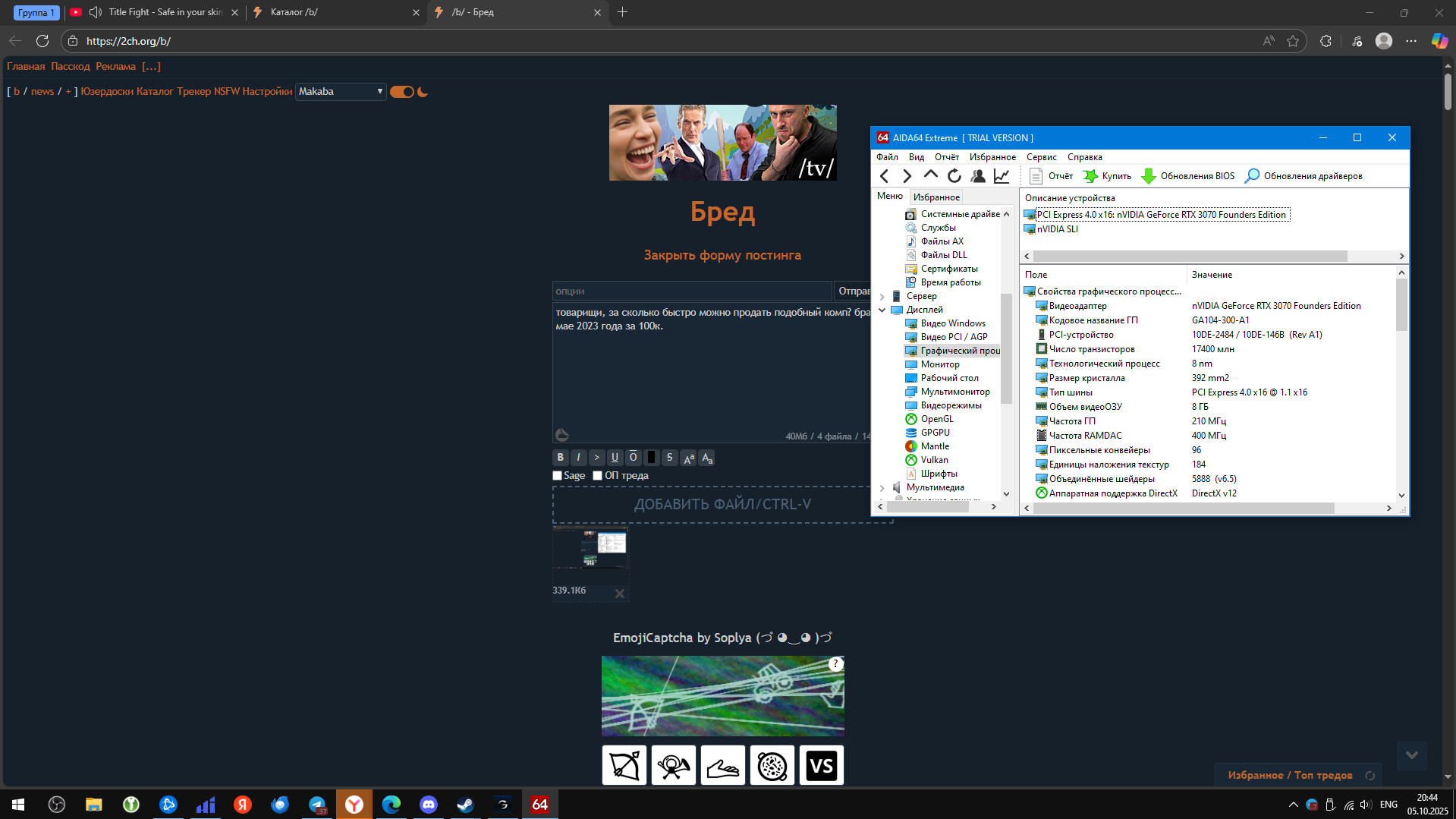Select the bow emoji captcha option
Viewport: 1456px width, 819px height.
coord(624,765)
